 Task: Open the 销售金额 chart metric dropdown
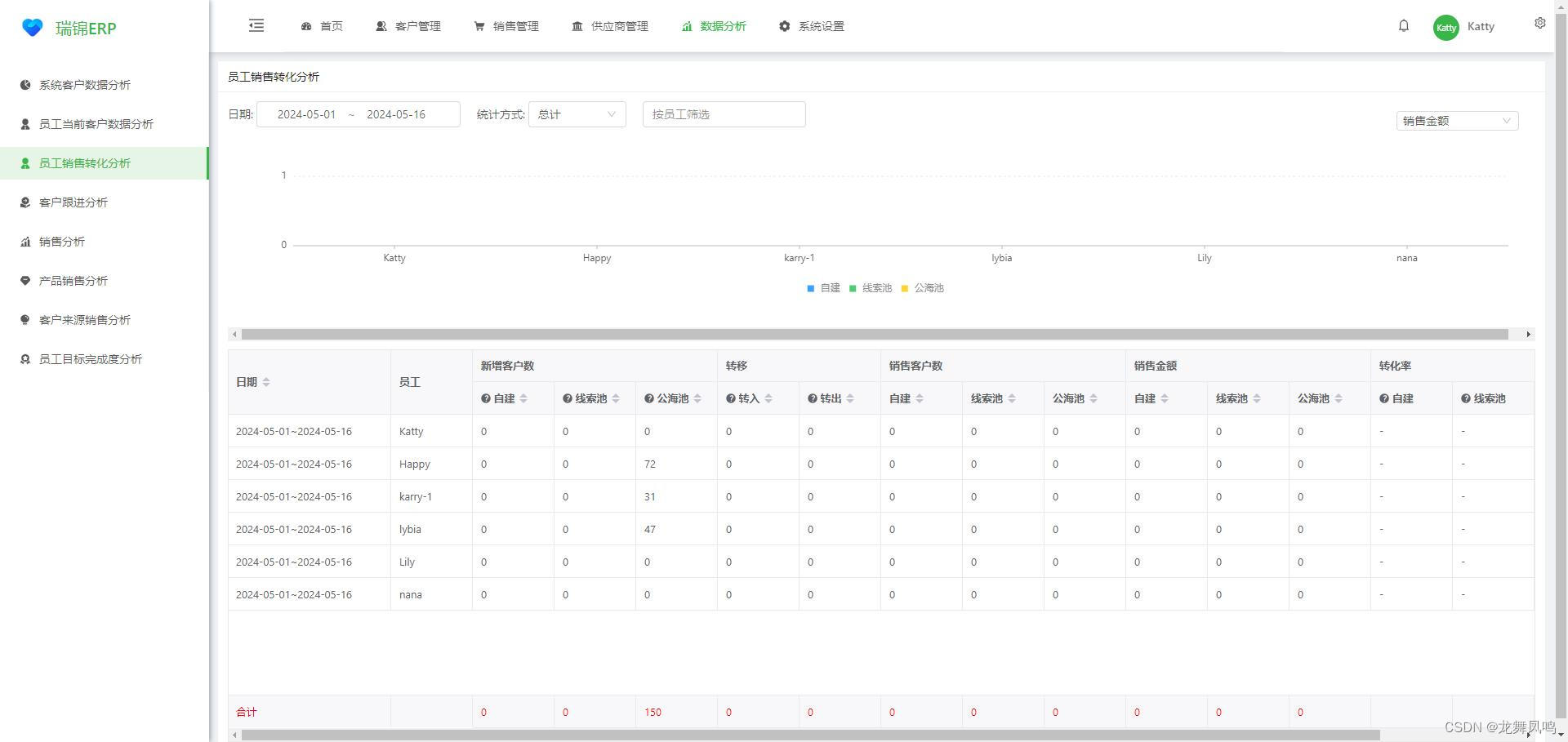coord(1457,121)
